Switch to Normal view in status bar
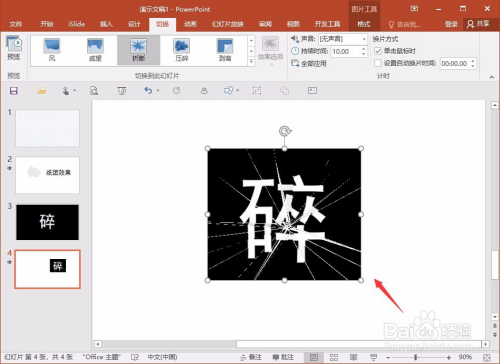Viewport: 500px width, 364px height. pos(314,358)
